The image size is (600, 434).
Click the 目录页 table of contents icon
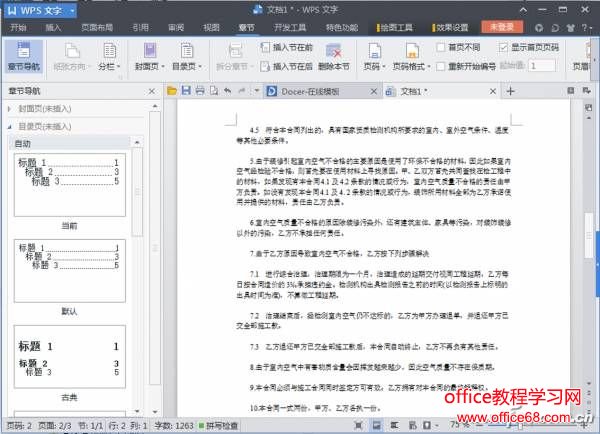(184, 49)
